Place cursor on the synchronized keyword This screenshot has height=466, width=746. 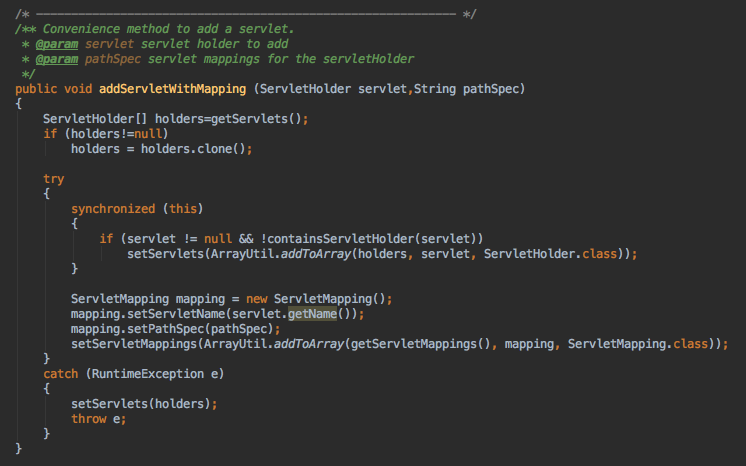tap(113, 208)
